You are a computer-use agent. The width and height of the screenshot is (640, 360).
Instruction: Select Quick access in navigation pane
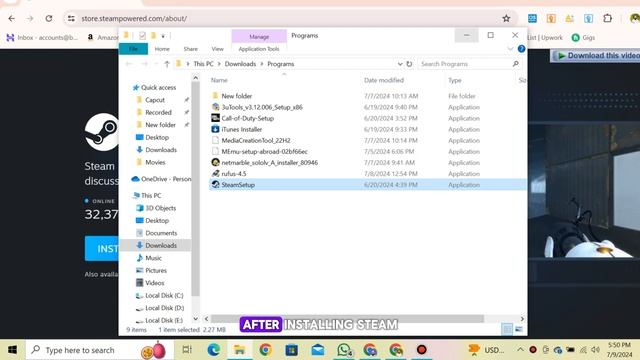(154, 87)
